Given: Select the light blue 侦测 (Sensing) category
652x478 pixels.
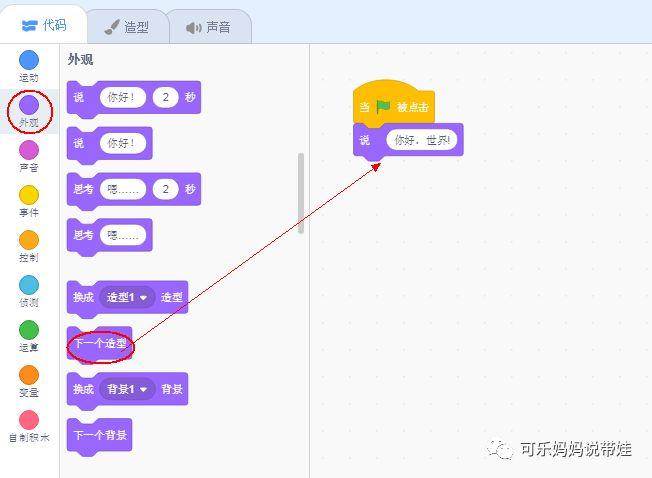Looking at the screenshot, I should (x=29, y=291).
